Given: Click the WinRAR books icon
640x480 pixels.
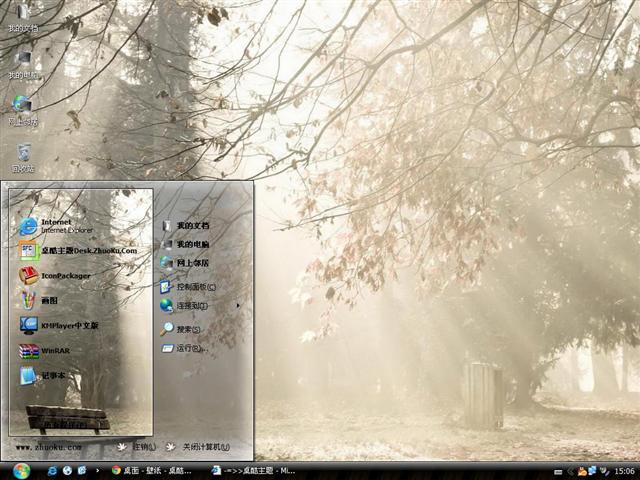Looking at the screenshot, I should click(x=29, y=351).
